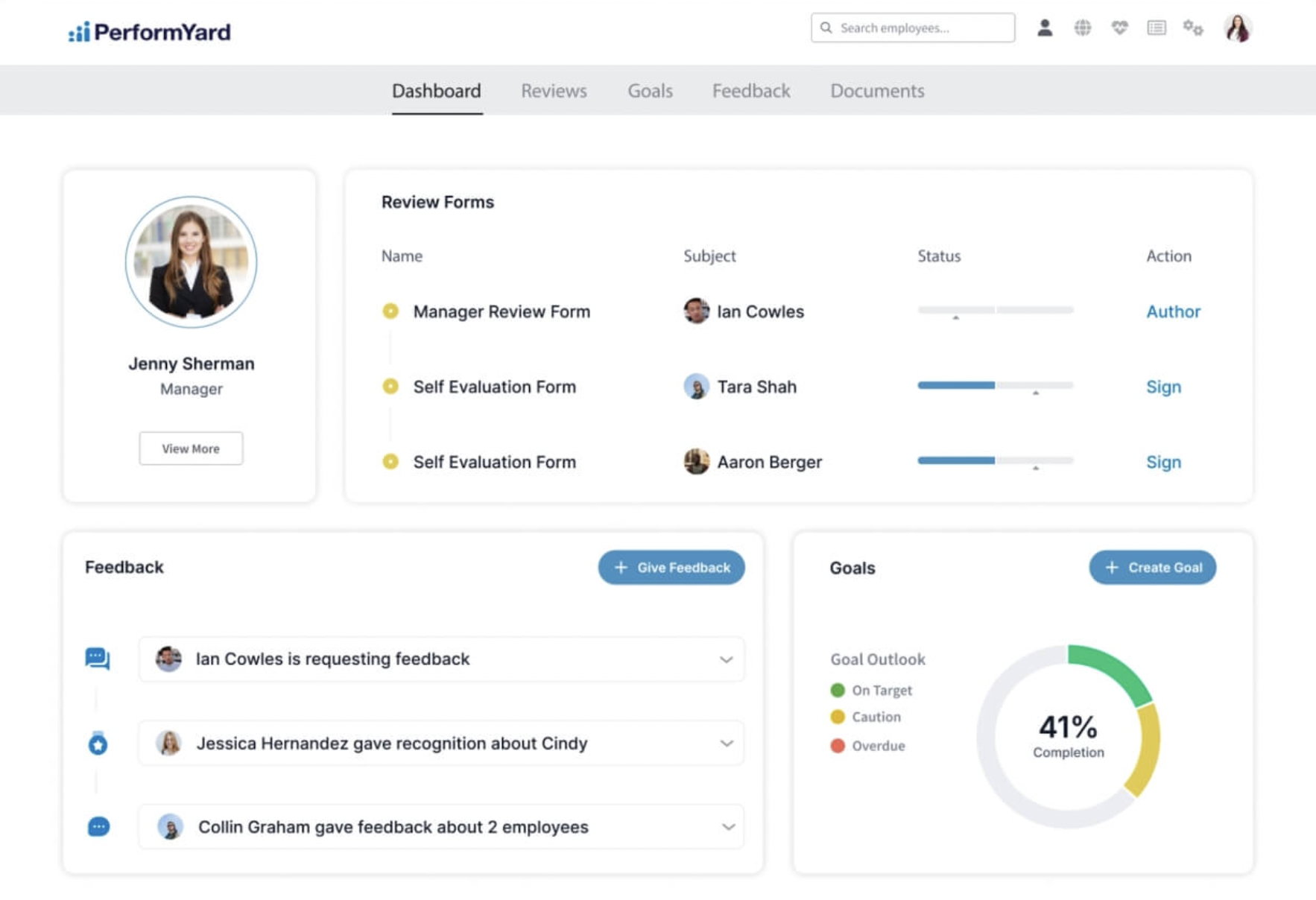Click the Jenny Sherman name text
1316x900 pixels.
(192, 364)
